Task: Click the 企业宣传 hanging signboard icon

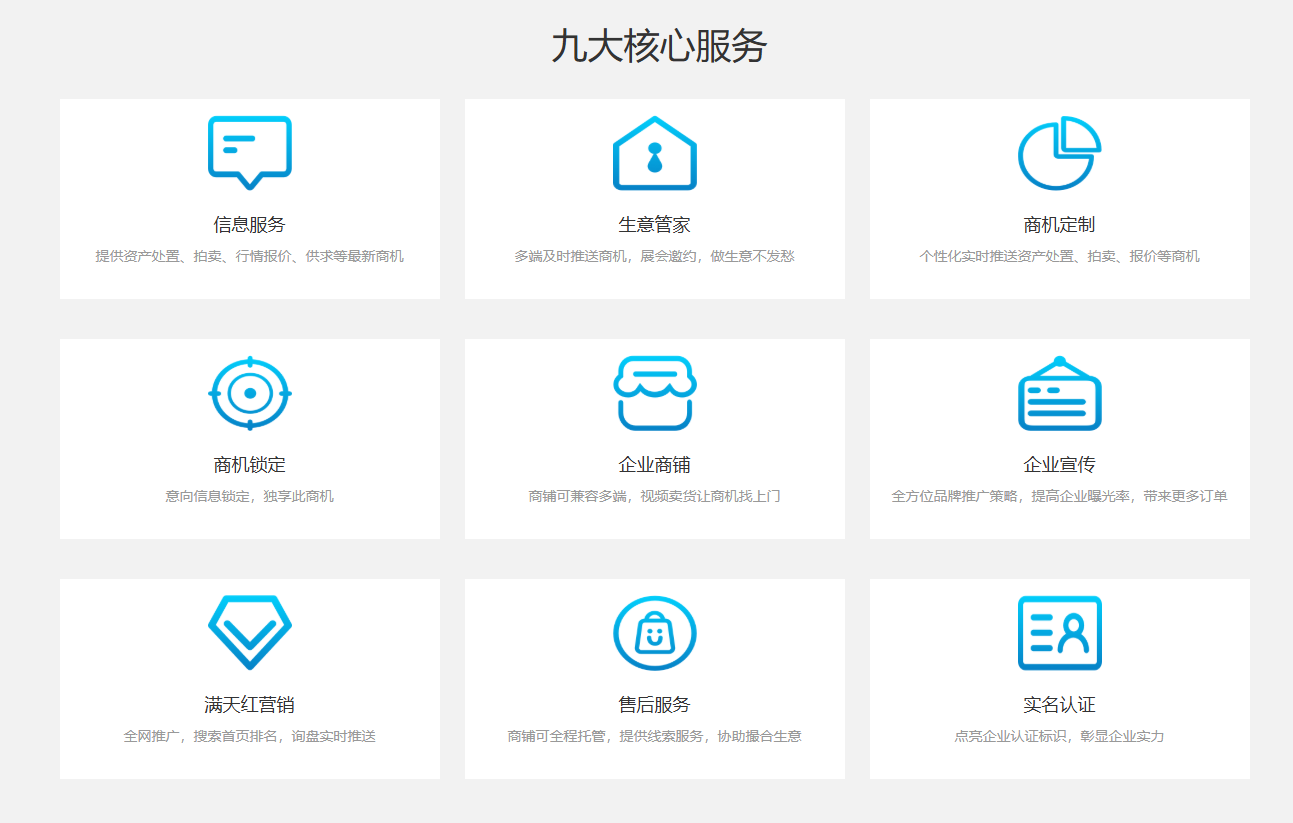Action: pos(1059,393)
